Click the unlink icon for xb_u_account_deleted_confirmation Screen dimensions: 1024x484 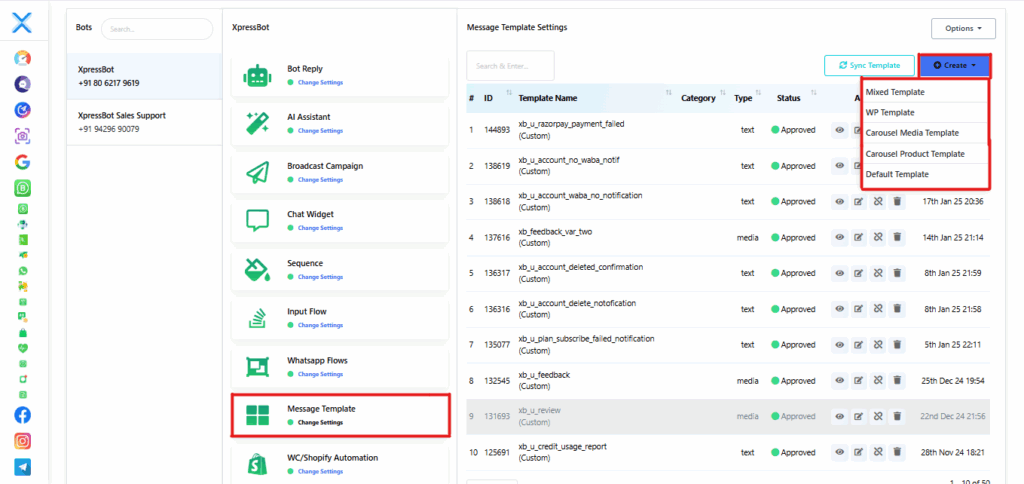tap(877, 273)
